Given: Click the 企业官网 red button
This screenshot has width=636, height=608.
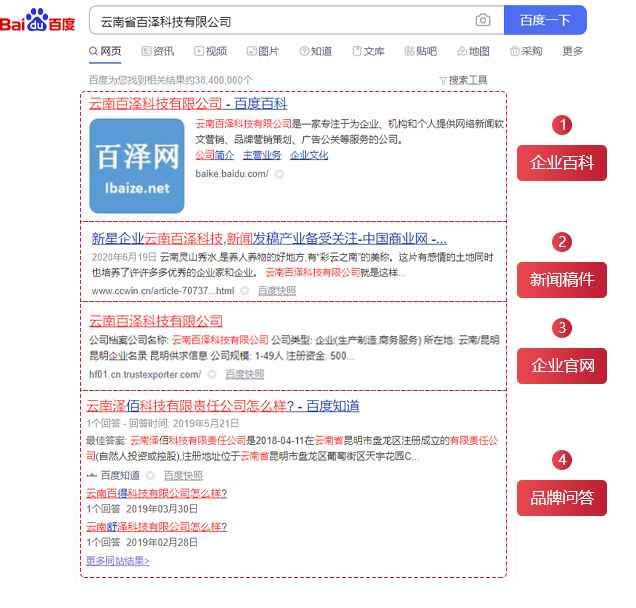Looking at the screenshot, I should point(562,366).
